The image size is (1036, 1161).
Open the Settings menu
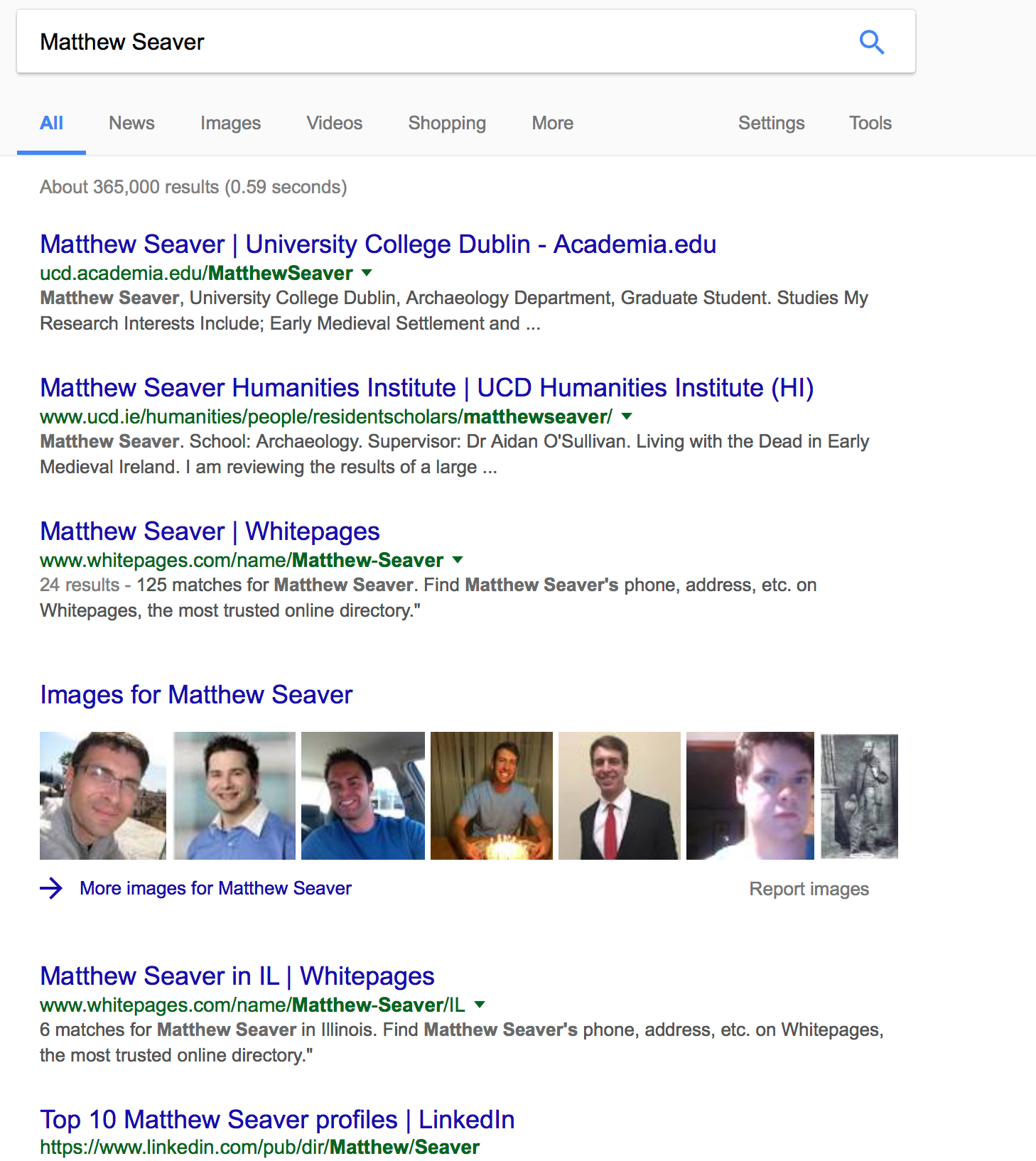(771, 124)
